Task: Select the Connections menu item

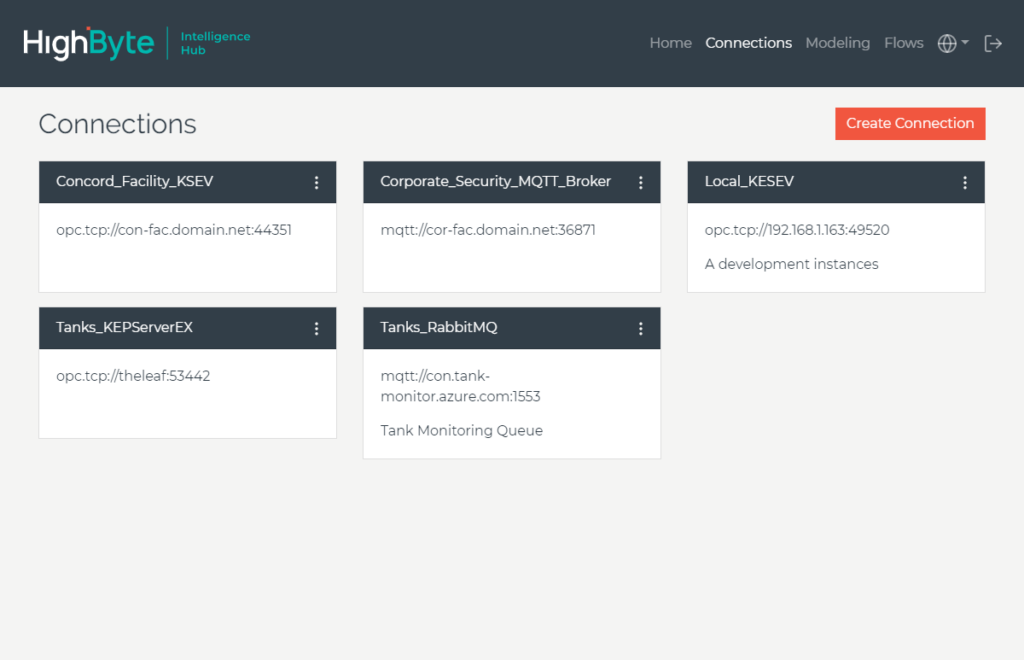Action: point(748,43)
